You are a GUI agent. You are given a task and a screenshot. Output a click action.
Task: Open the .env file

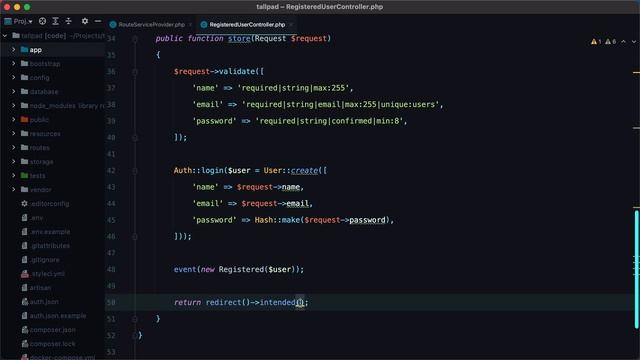tap(36, 218)
